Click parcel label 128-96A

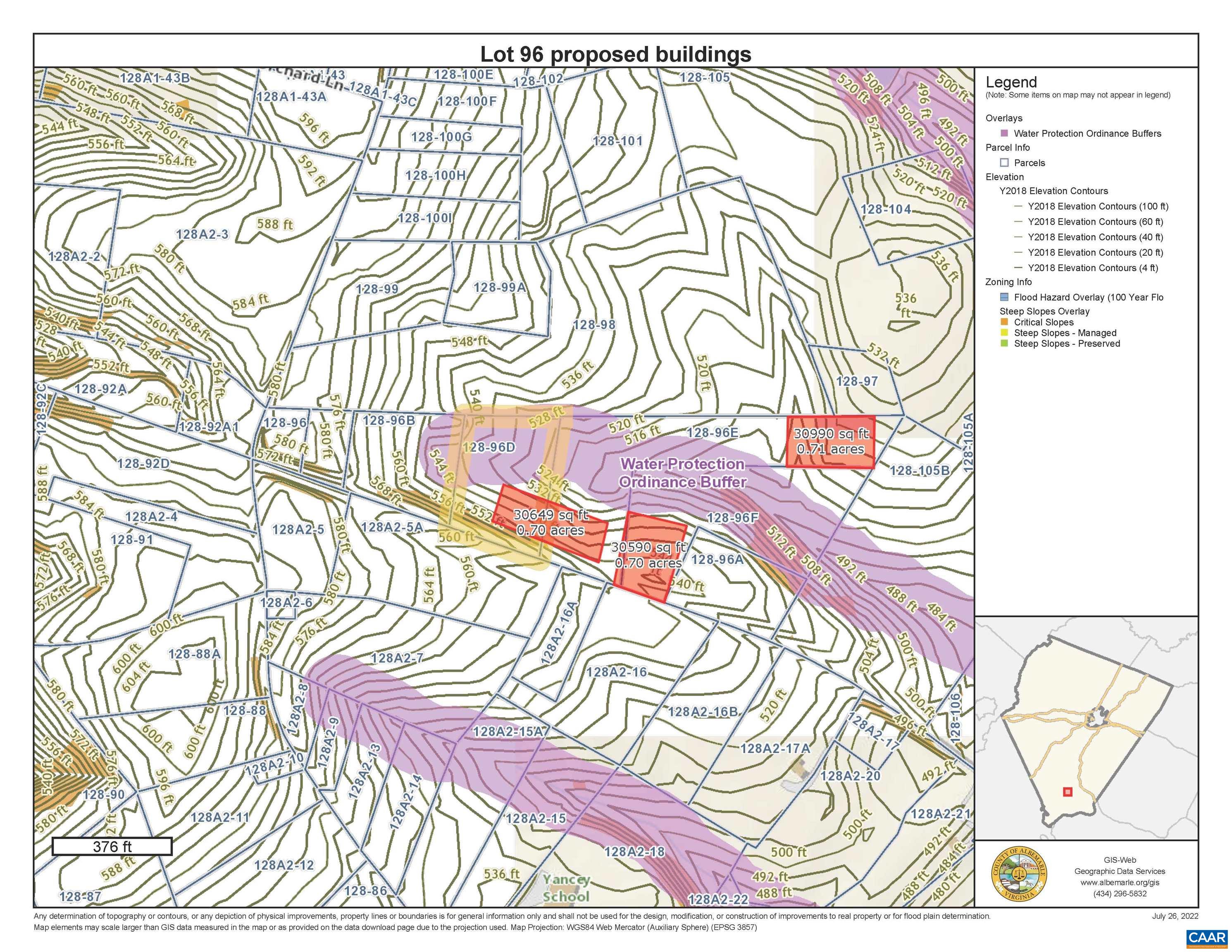tap(717, 559)
